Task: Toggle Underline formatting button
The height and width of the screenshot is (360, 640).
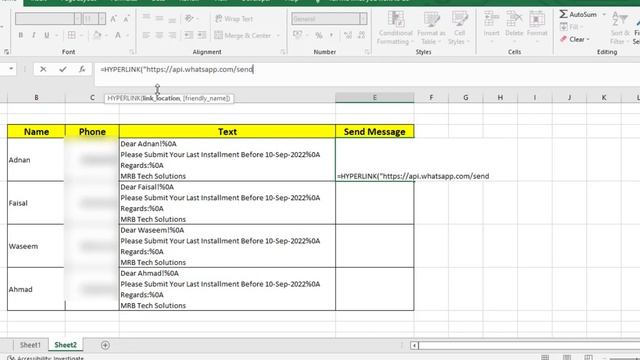Action: point(47,36)
